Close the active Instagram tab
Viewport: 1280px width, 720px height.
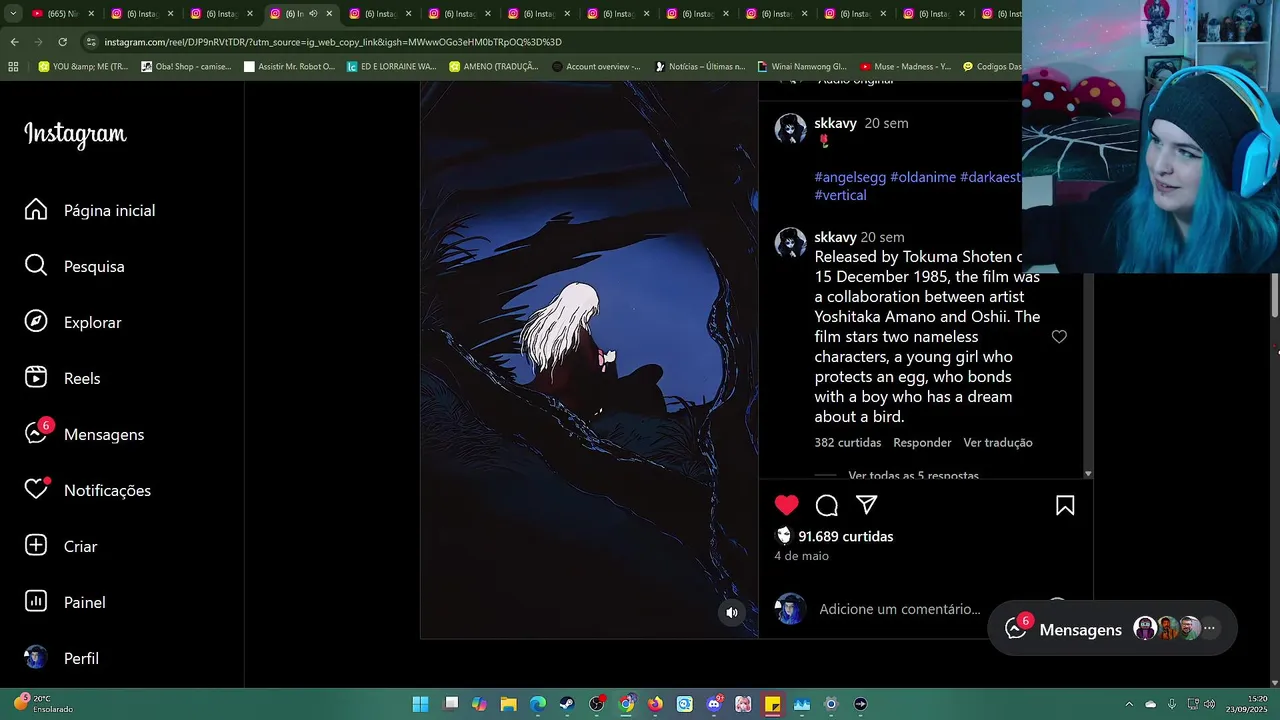coord(329,14)
